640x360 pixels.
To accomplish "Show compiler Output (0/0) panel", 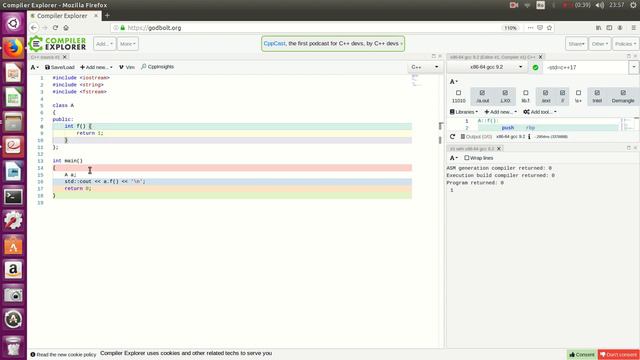I will coord(476,137).
